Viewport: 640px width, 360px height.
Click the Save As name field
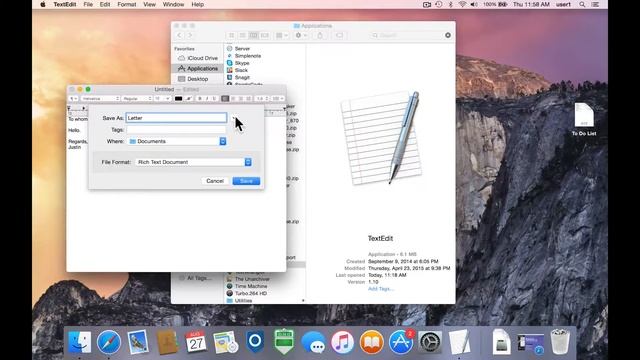pos(176,118)
